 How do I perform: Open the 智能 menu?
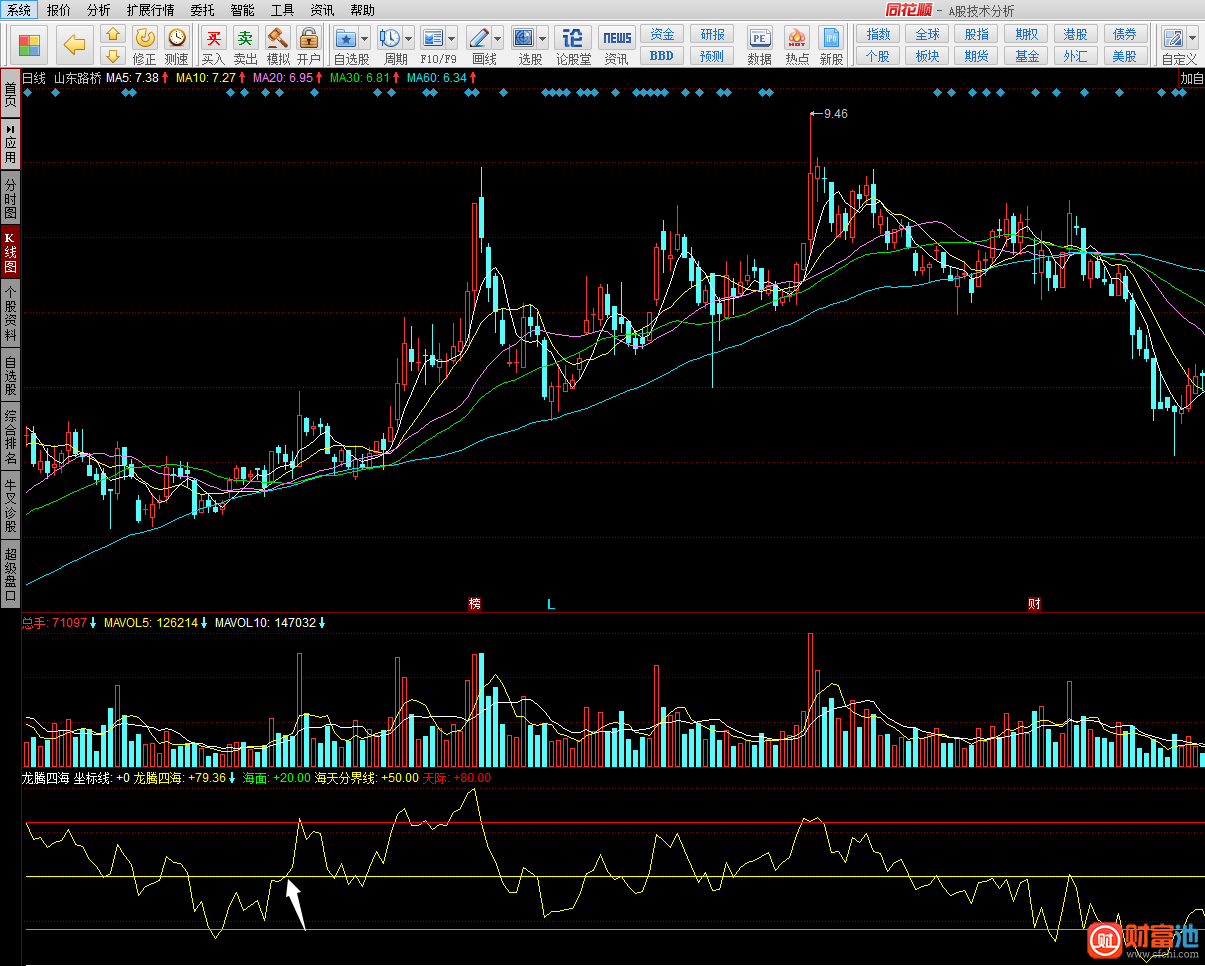[242, 10]
